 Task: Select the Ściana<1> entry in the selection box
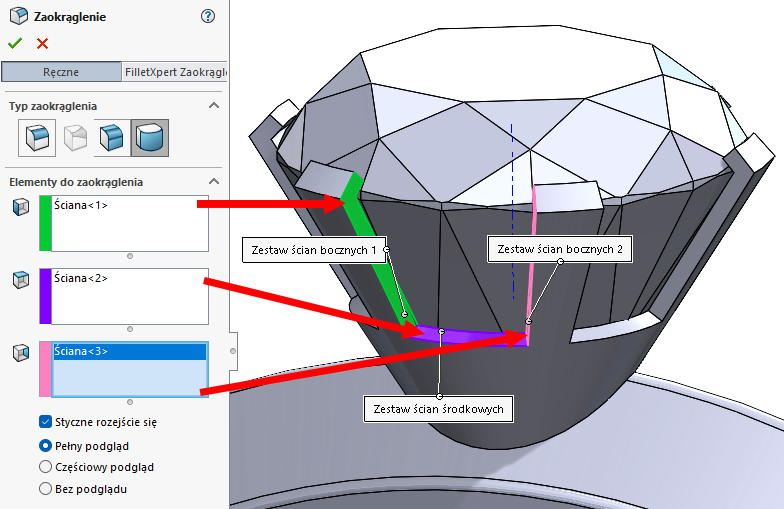click(82, 206)
